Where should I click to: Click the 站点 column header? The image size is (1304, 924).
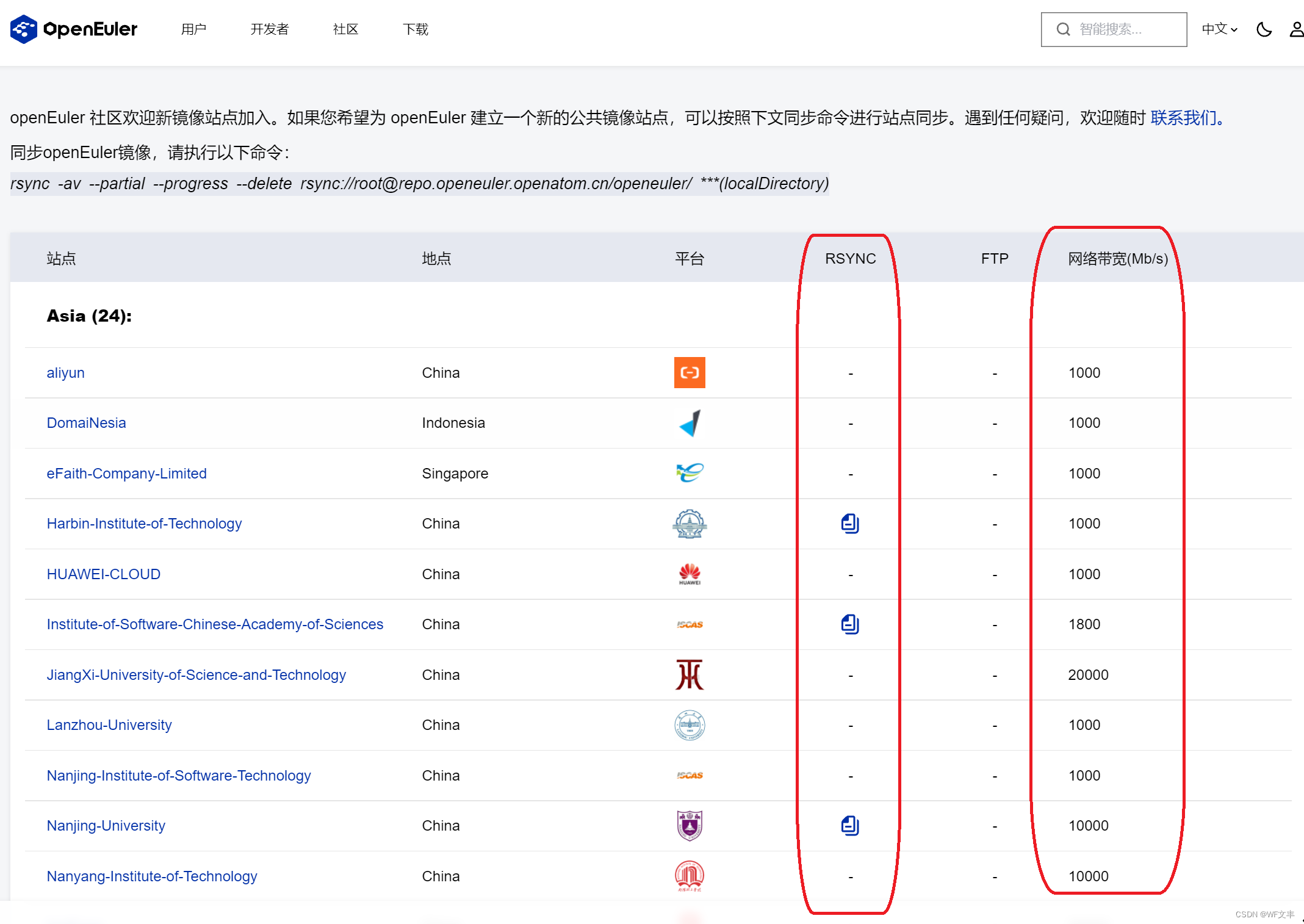click(61, 259)
